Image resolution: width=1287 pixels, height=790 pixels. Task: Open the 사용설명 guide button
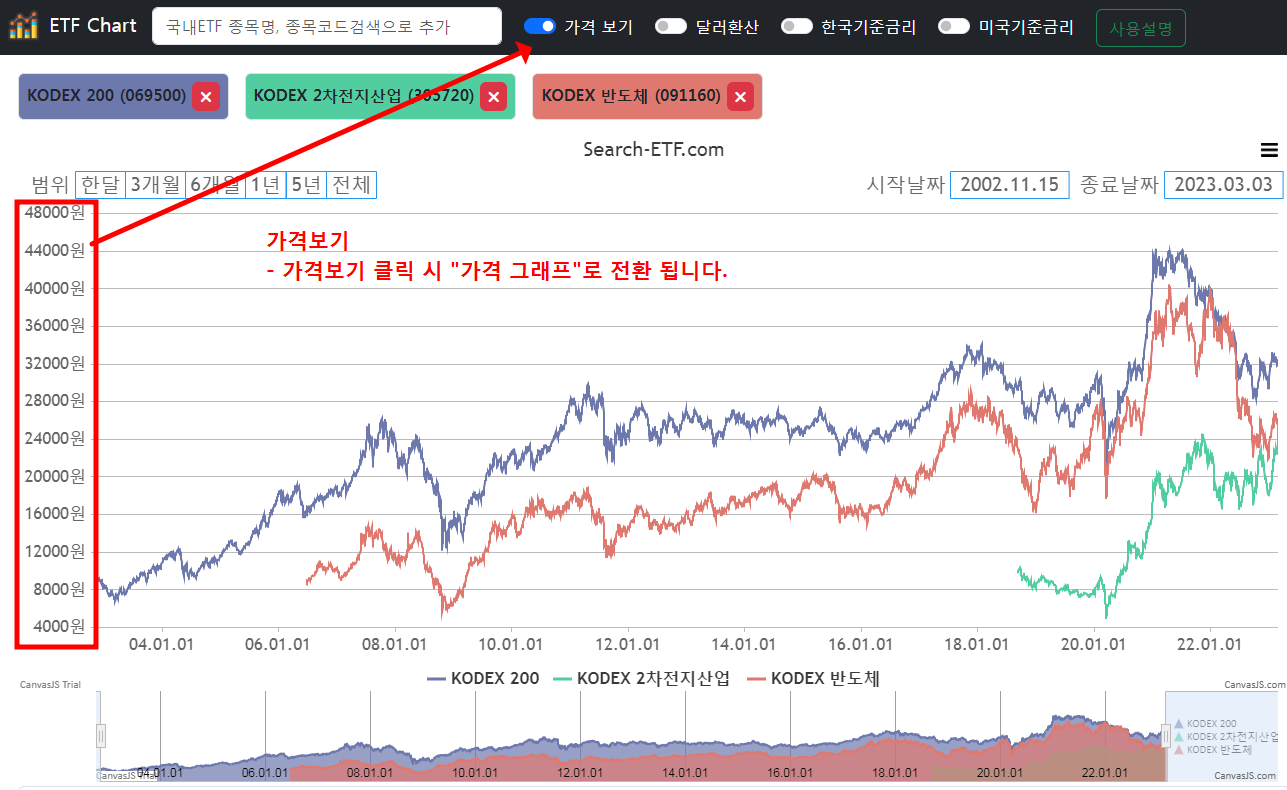(1140, 27)
